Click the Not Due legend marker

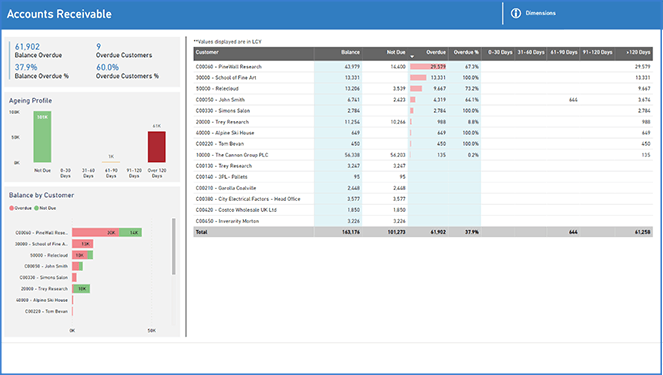(36, 208)
